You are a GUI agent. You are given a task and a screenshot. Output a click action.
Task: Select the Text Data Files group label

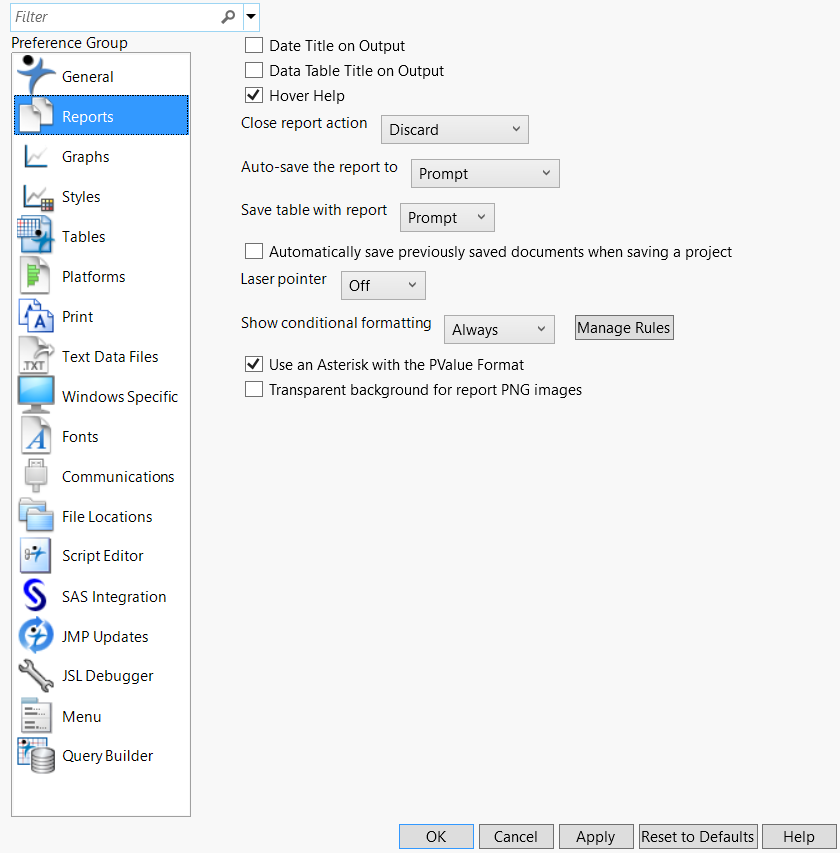(110, 357)
